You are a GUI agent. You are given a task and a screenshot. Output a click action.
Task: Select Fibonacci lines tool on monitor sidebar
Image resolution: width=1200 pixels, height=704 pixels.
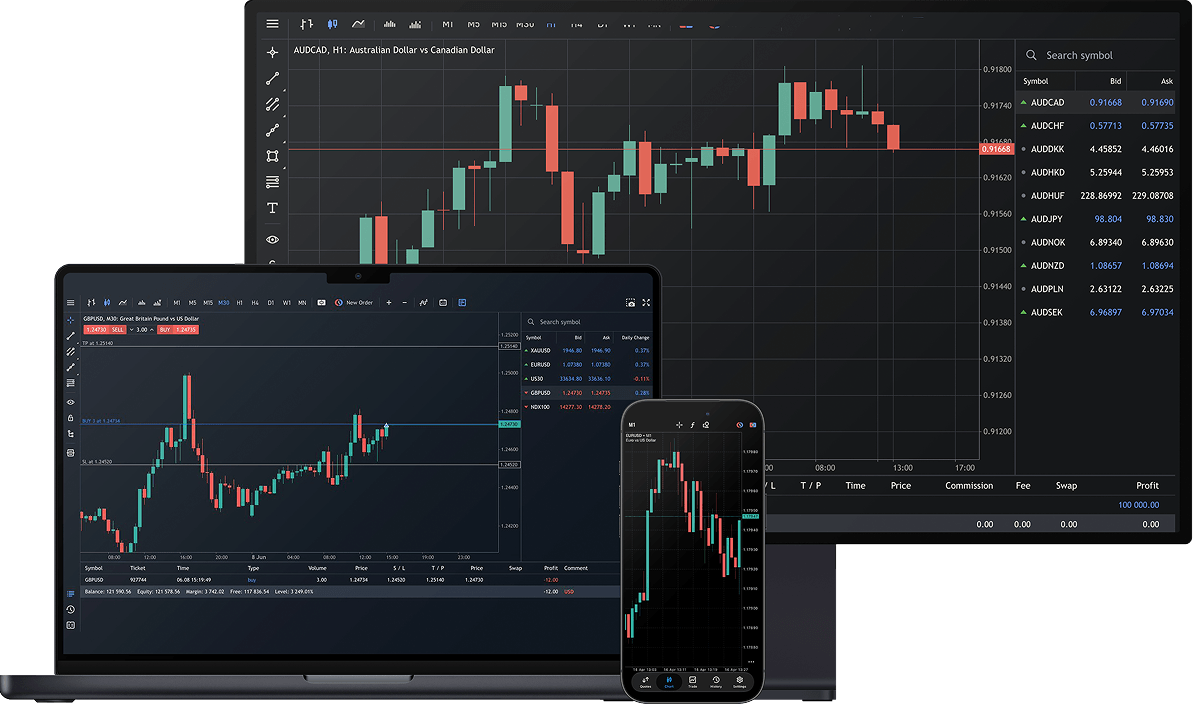pyautogui.click(x=272, y=182)
